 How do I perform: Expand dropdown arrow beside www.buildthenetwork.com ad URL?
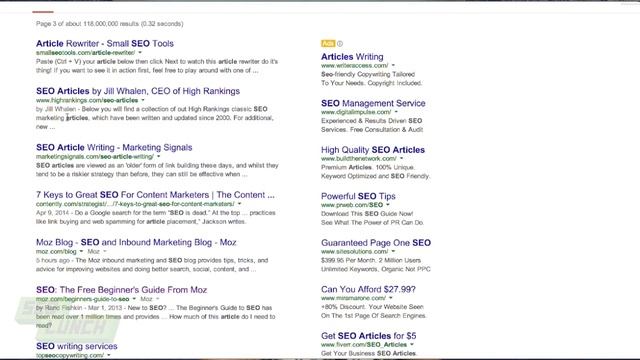(402, 158)
